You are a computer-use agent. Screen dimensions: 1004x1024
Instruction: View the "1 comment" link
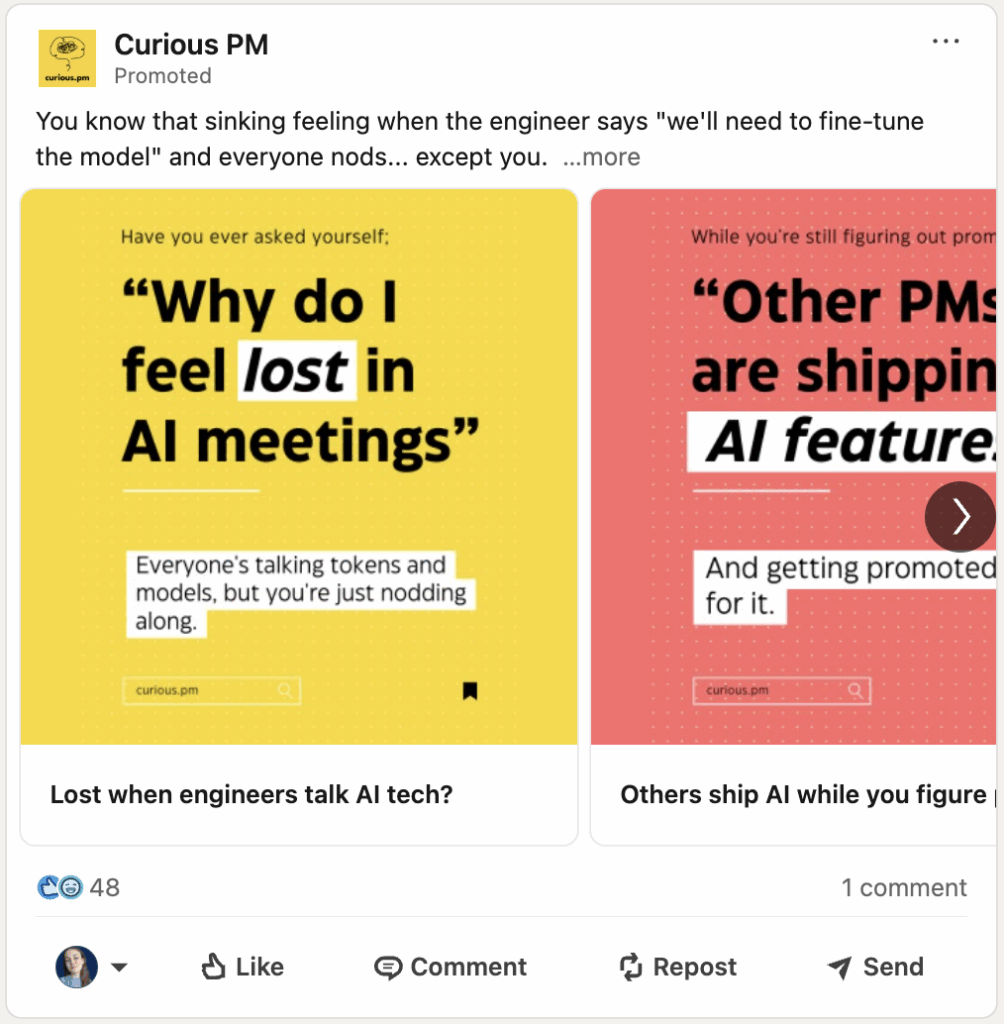coord(904,887)
